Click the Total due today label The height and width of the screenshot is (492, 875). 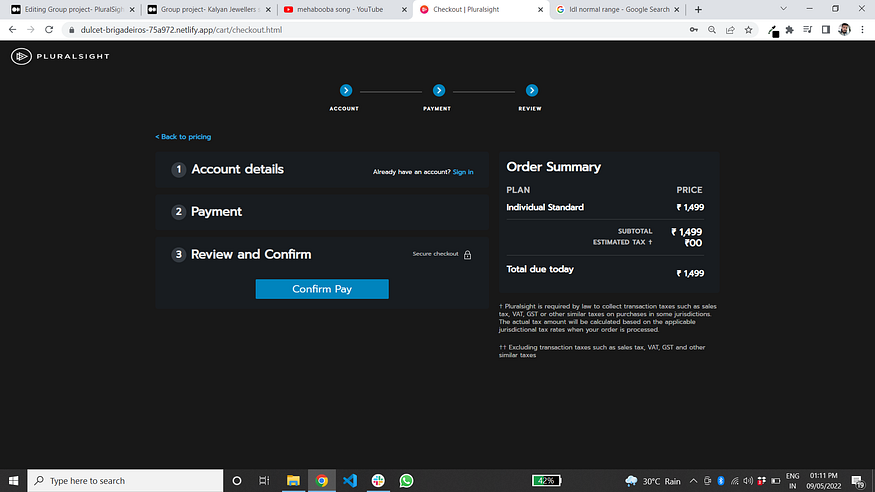click(540, 269)
